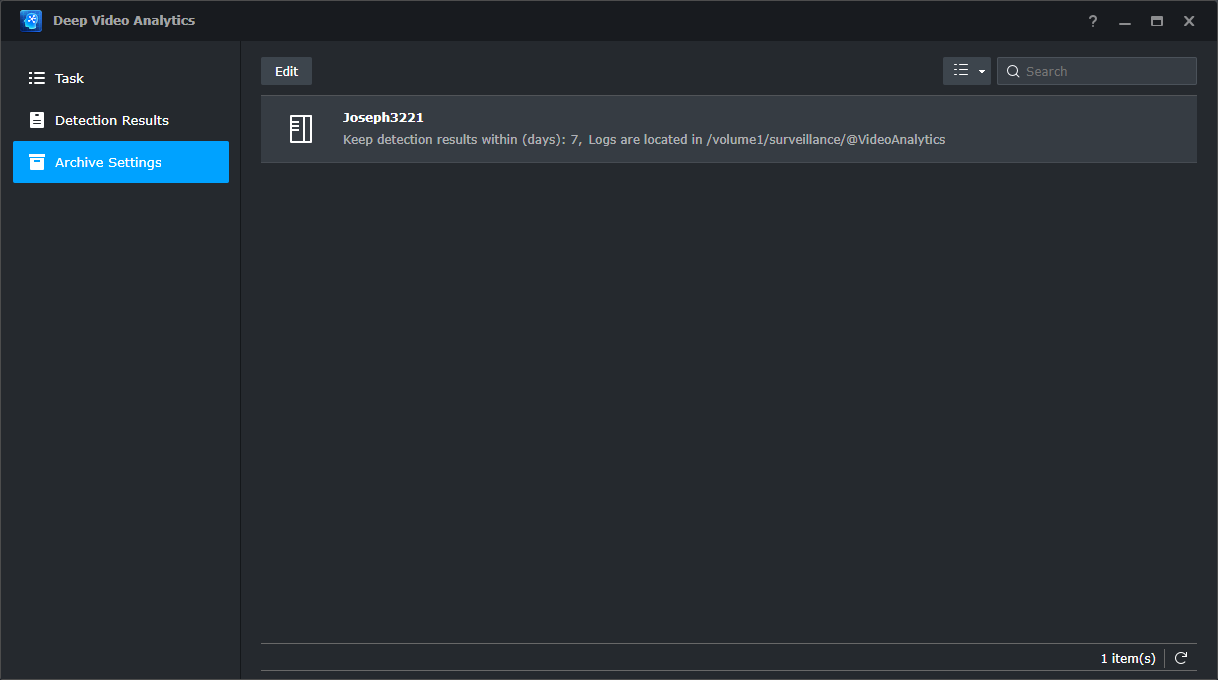Close the Deep Video Analytics window
Viewport: 1218px width, 680px height.
(1189, 21)
